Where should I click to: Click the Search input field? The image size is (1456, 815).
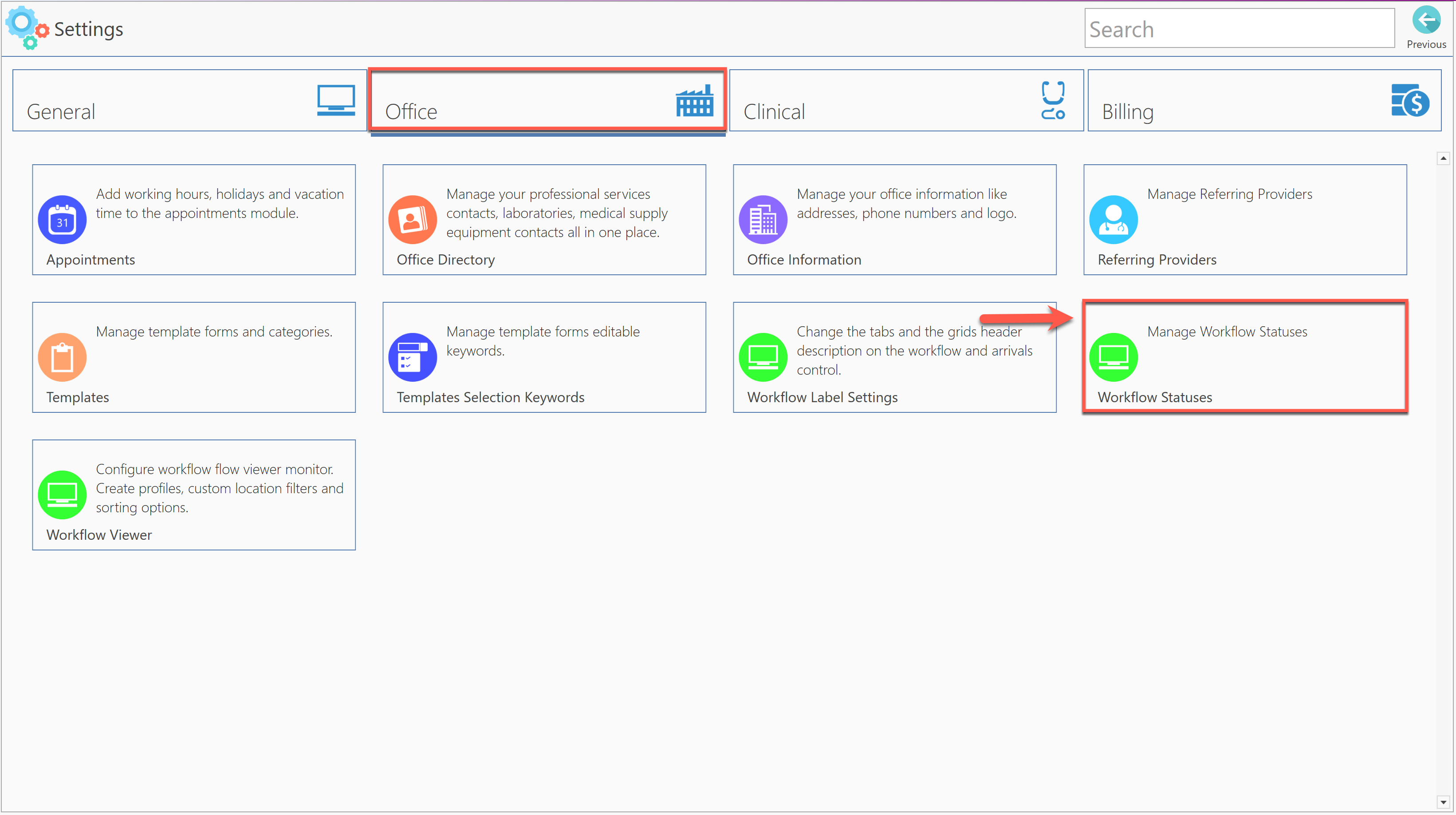[1239, 28]
